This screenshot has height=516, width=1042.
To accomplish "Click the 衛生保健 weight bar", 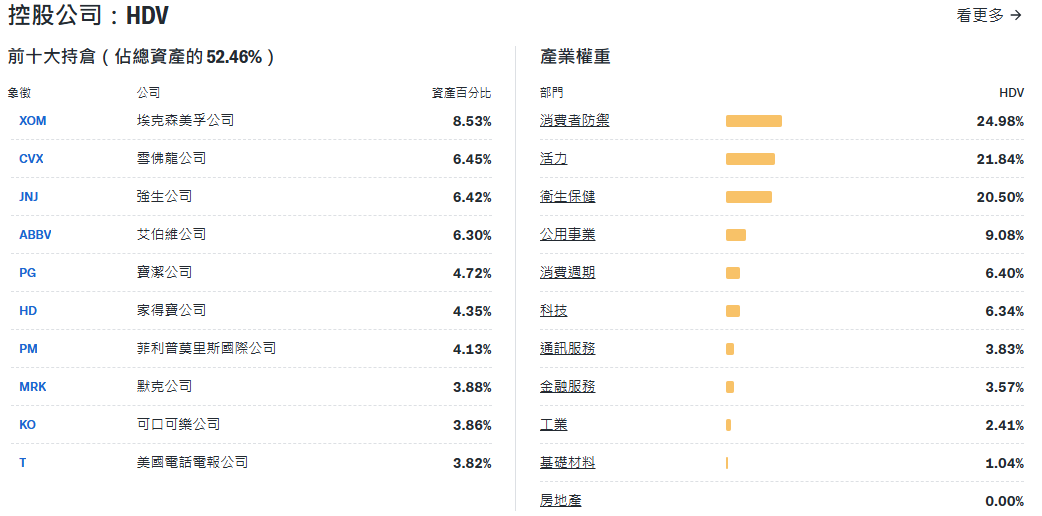I will (x=748, y=197).
